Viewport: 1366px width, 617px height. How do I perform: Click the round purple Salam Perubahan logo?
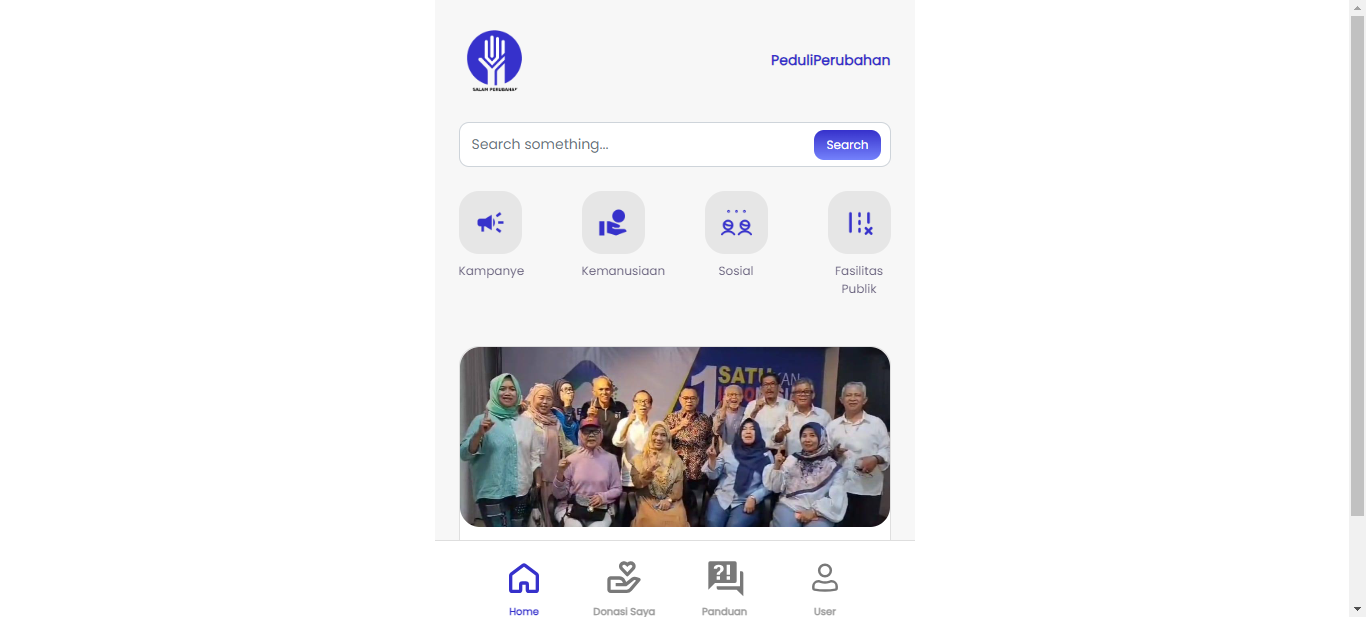coord(494,60)
